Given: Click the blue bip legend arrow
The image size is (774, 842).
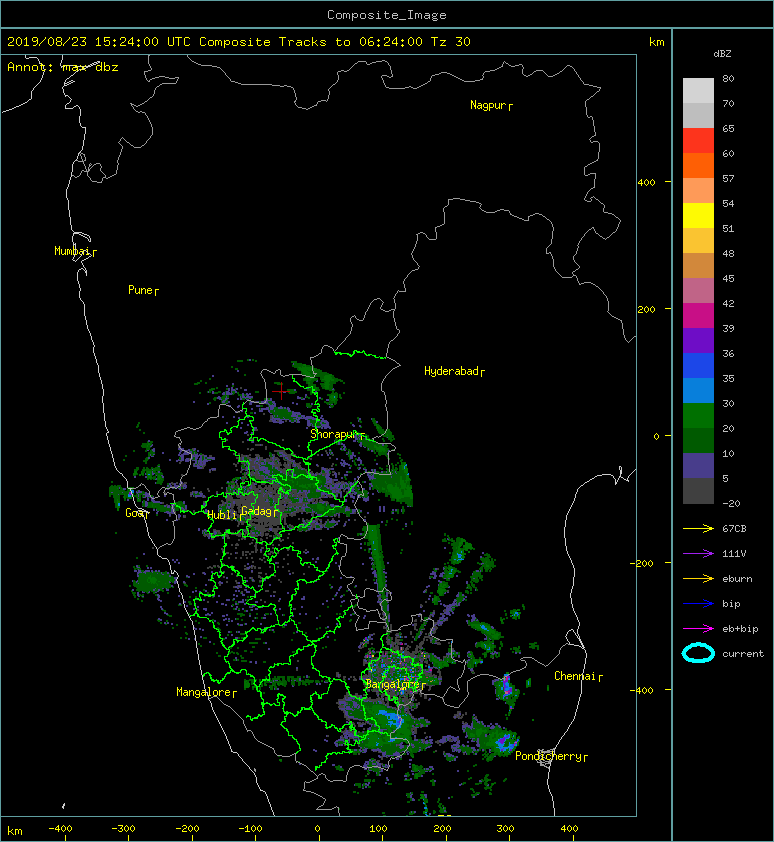Looking at the screenshot, I should (698, 604).
